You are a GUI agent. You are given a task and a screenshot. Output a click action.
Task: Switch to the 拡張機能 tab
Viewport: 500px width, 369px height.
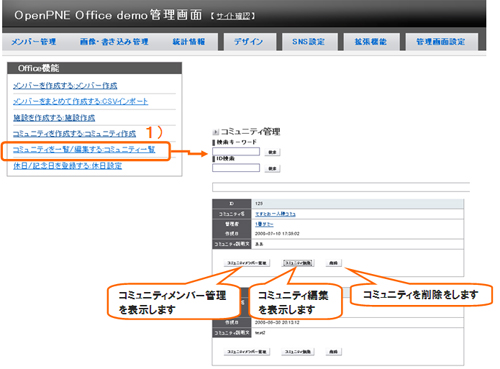371,42
